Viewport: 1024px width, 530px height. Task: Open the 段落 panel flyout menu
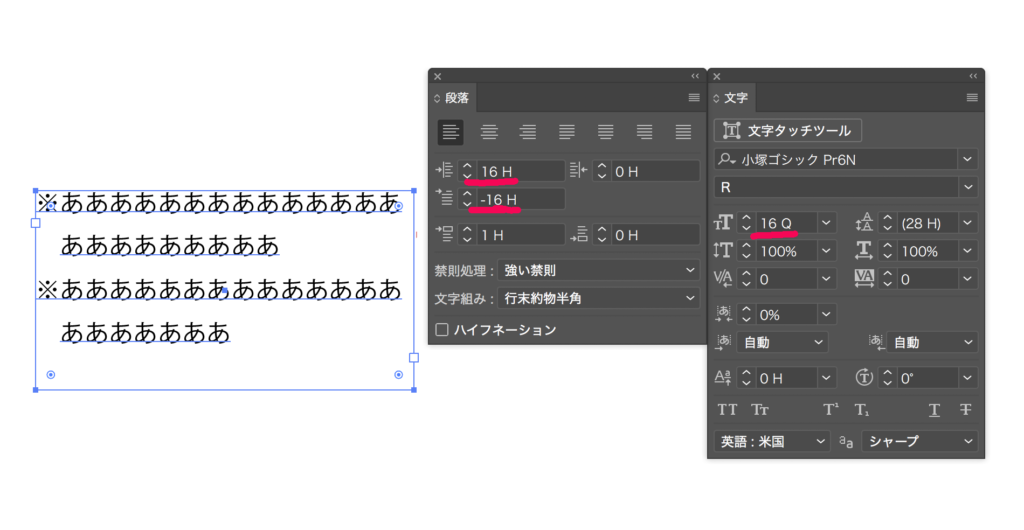coord(694,98)
